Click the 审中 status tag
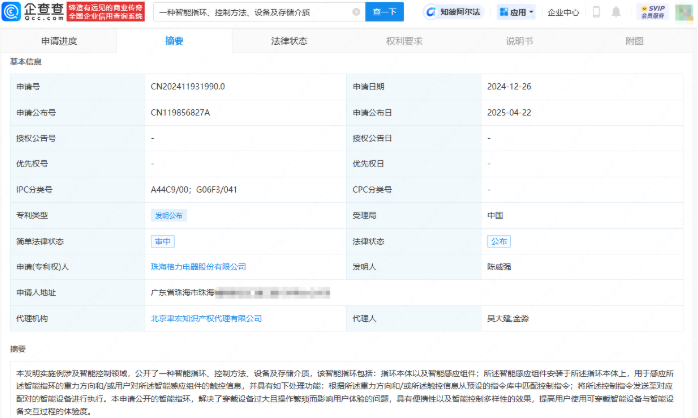The width and height of the screenshot is (698, 418). 162,241
